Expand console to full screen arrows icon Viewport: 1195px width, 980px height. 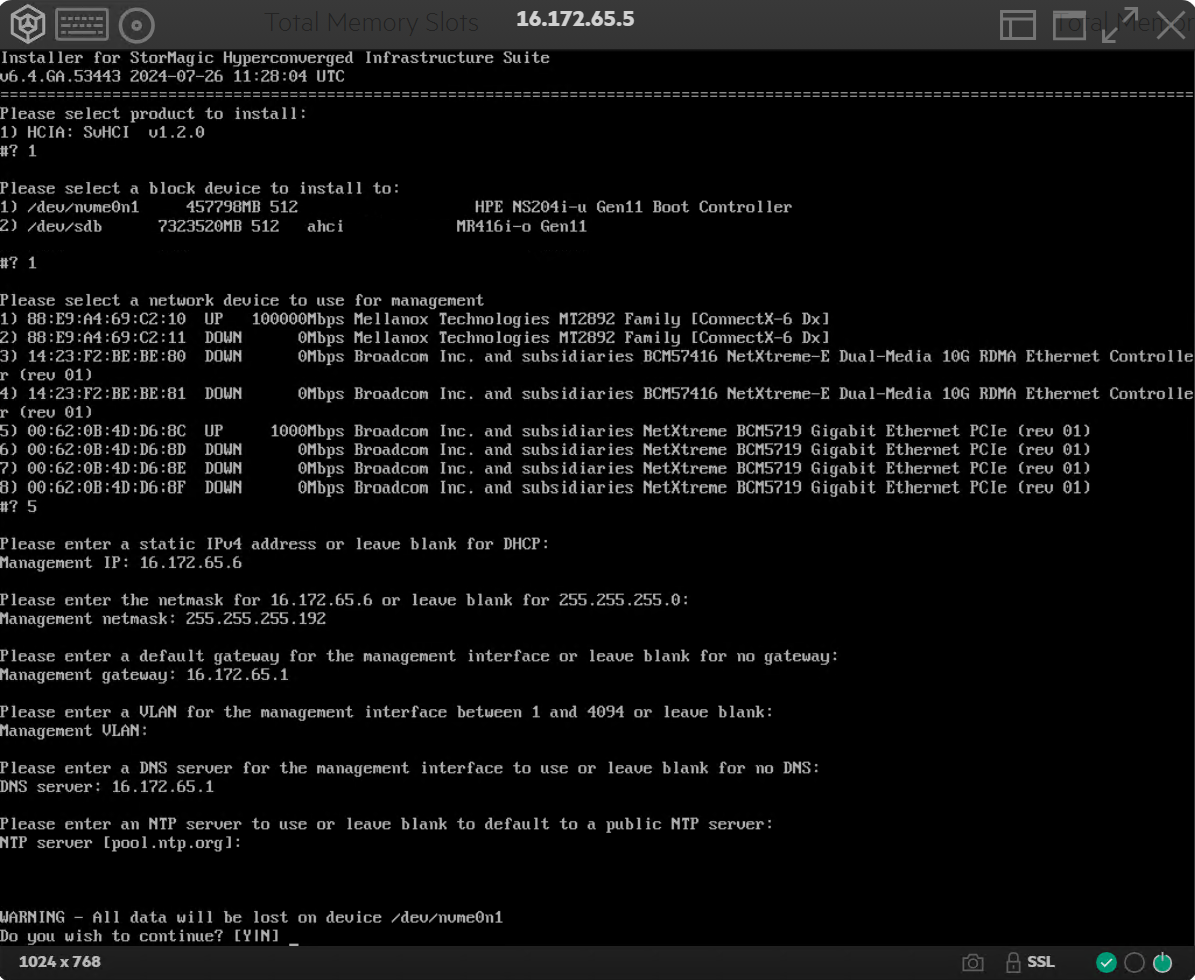[x=1120, y=25]
